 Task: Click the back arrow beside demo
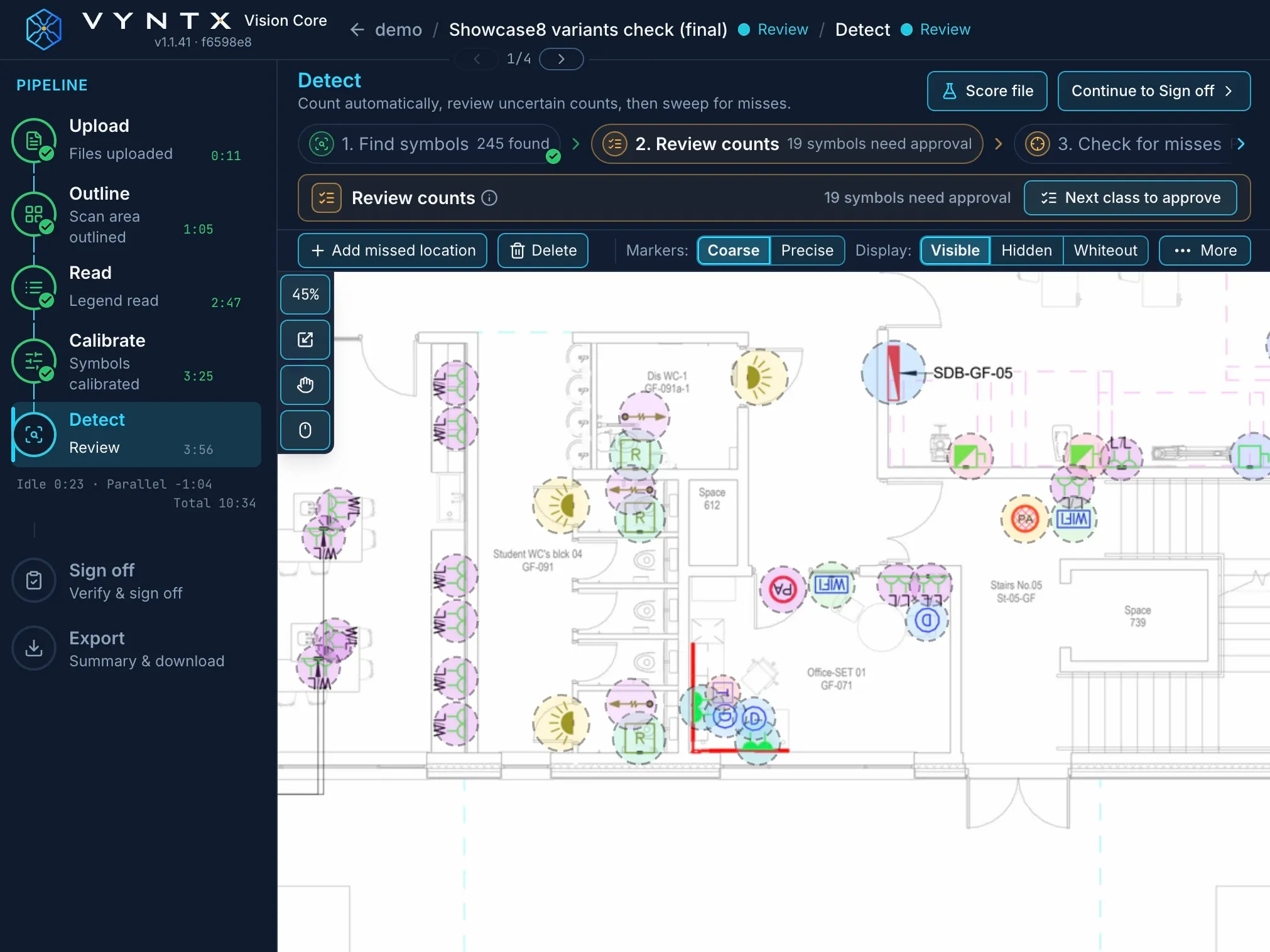[357, 30]
